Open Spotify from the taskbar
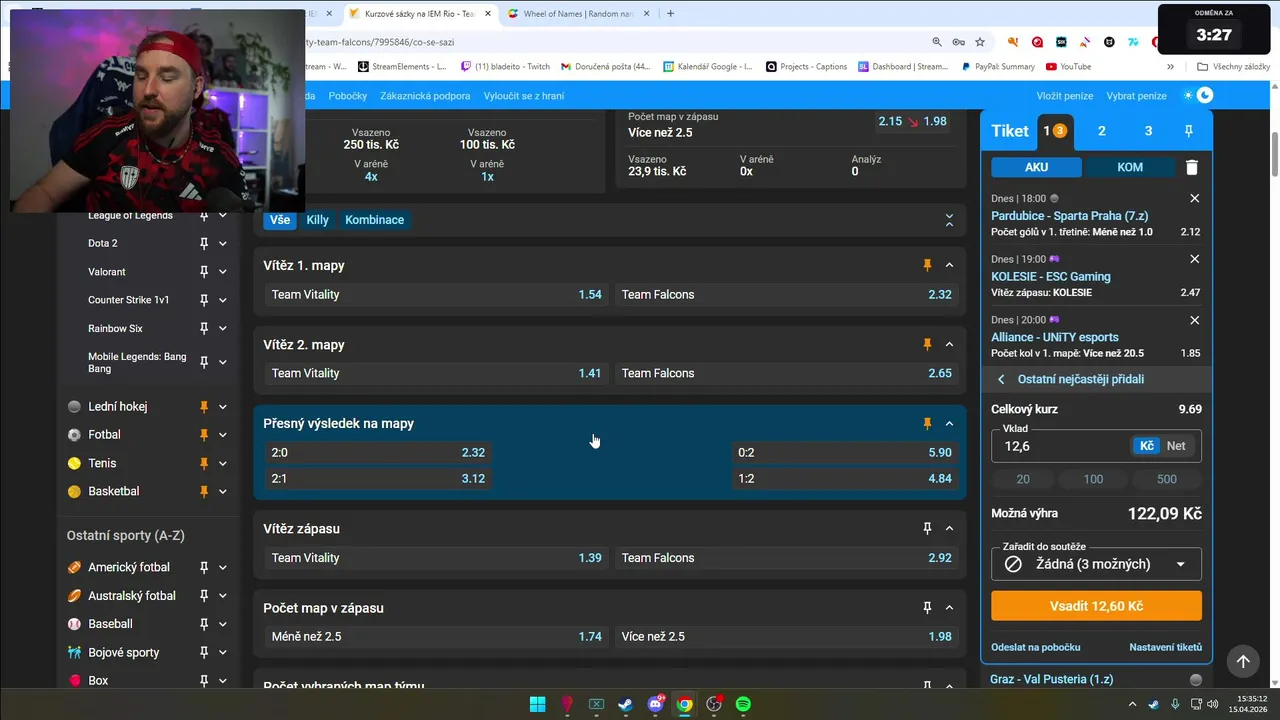This screenshot has height=720, width=1280. tap(743, 704)
